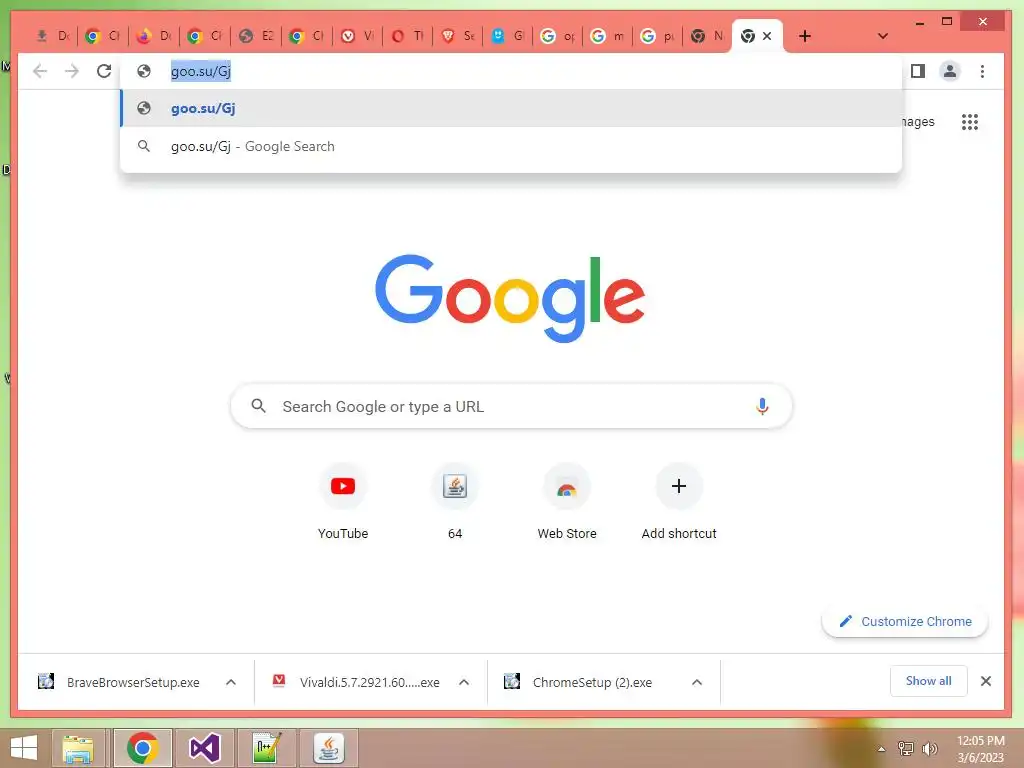This screenshot has width=1024, height=768.
Task: Choose the goo.su/Gj Google Search suggestion
Action: point(511,146)
